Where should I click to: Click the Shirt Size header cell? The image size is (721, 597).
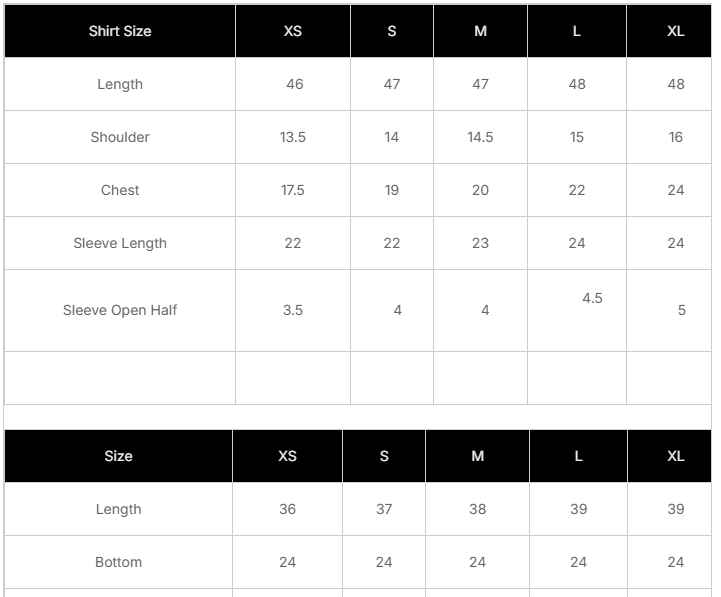[120, 31]
